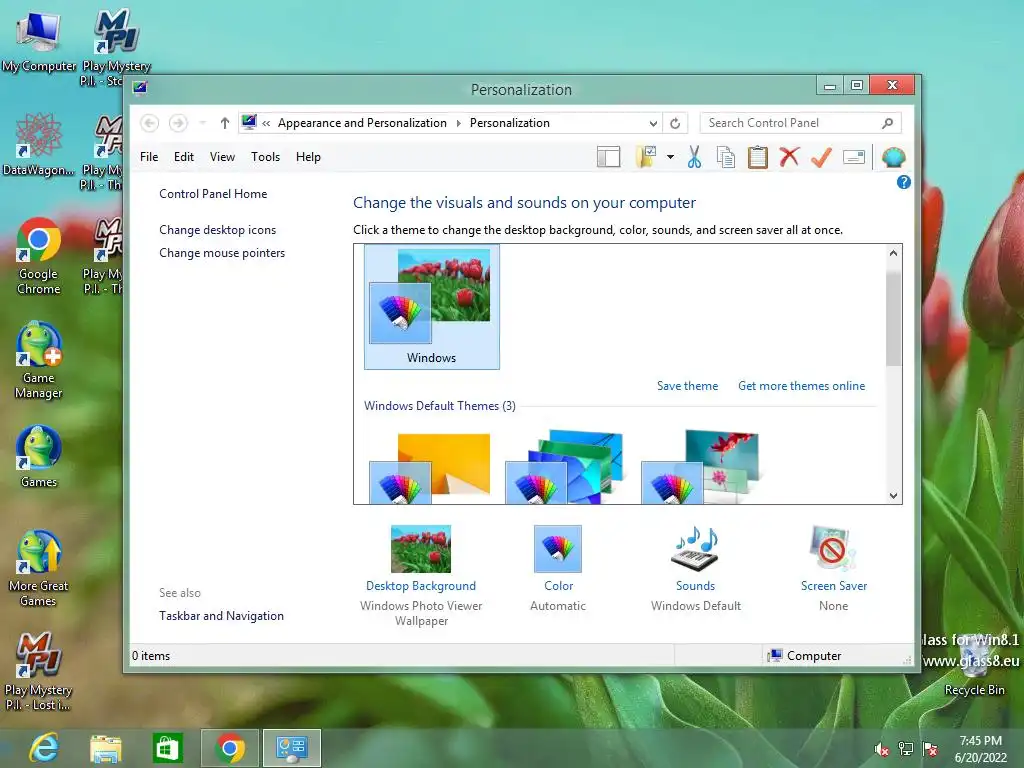Image resolution: width=1024 pixels, height=768 pixels.
Task: Click Change desktop icons link
Action: [x=217, y=230]
